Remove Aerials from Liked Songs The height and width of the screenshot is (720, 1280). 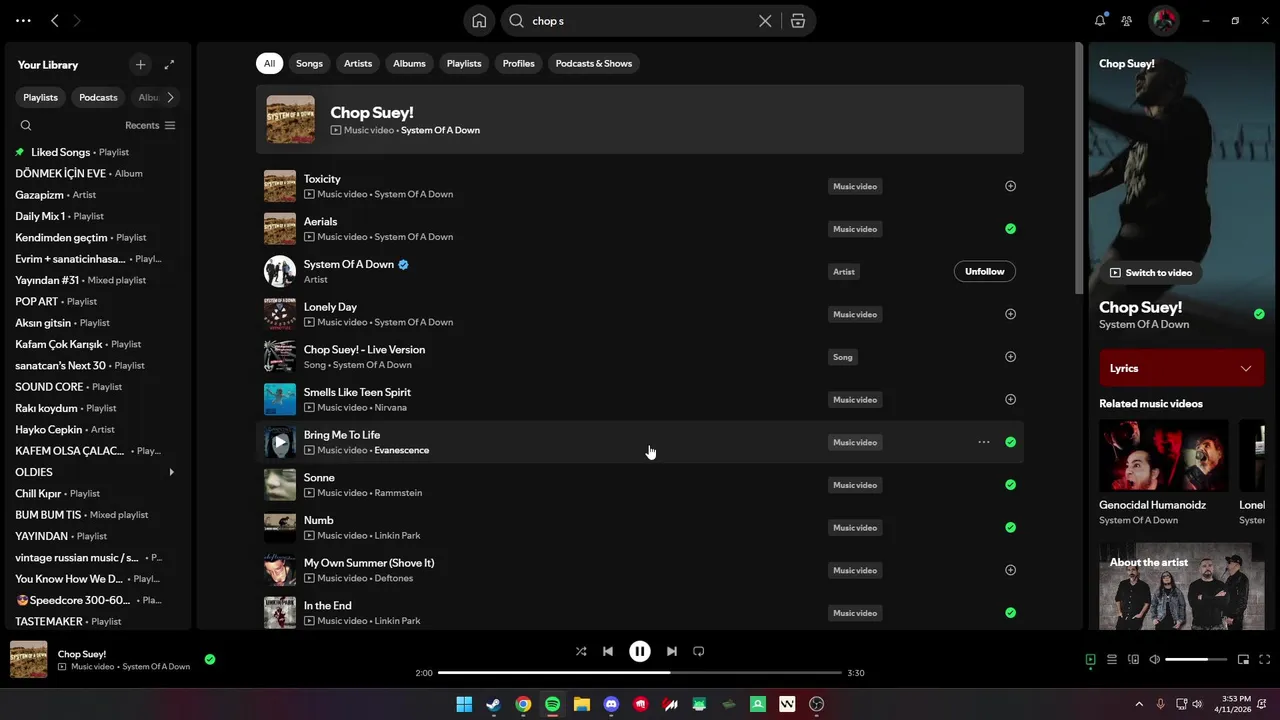click(x=1010, y=229)
